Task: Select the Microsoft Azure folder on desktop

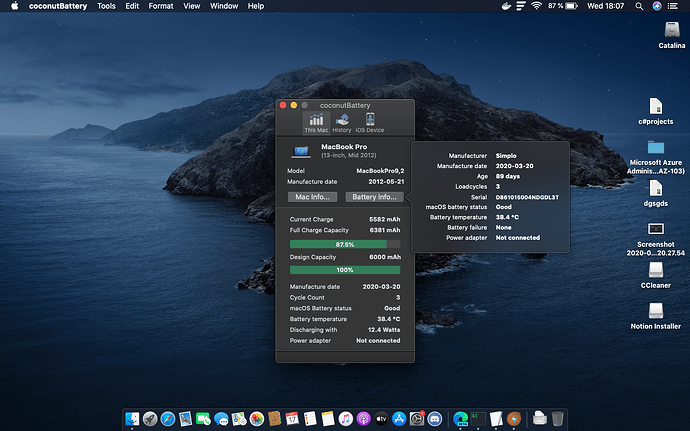Action: pos(656,157)
